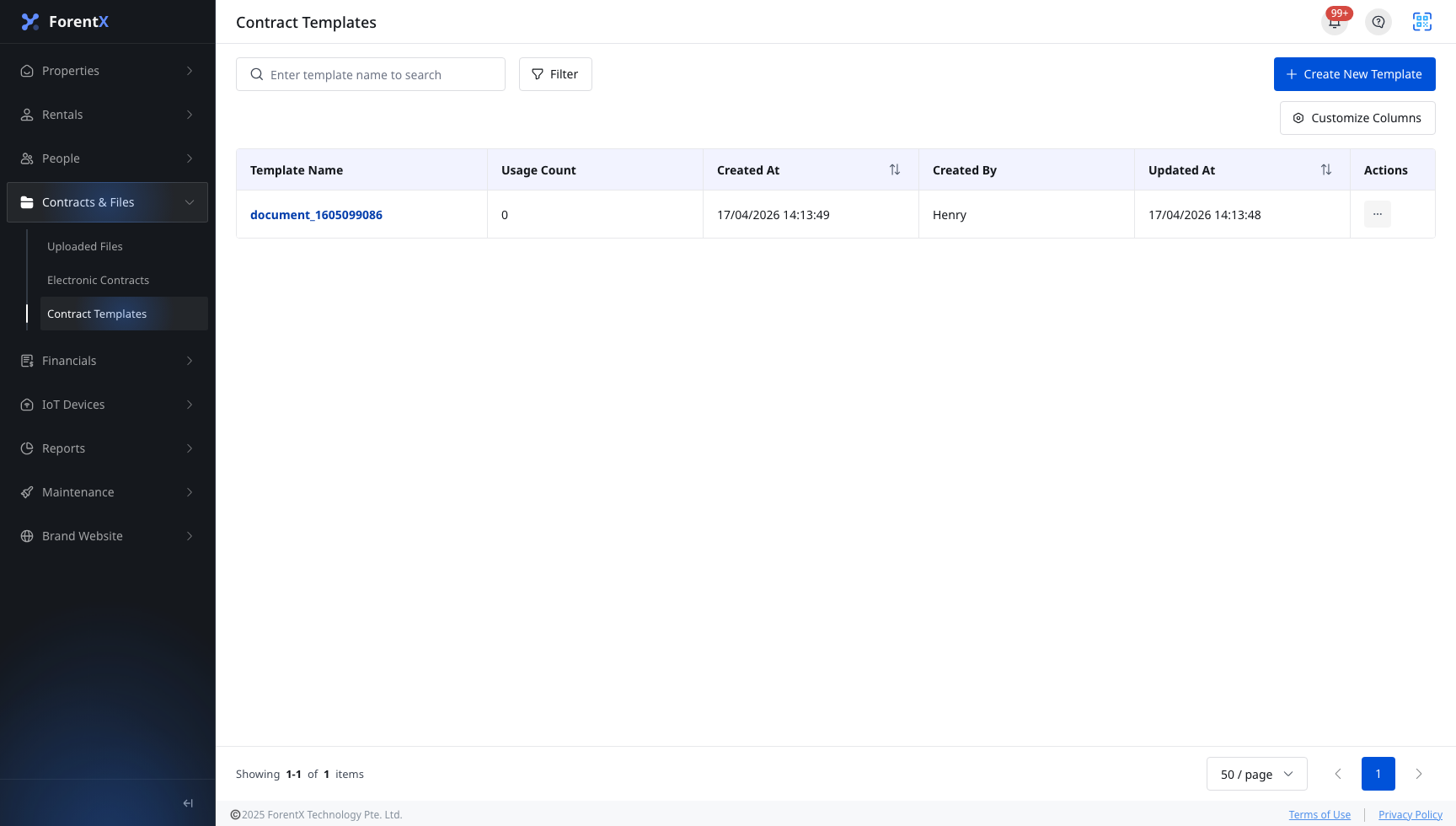Viewport: 1456px width, 826px height.
Task: Select Contract Templates submenu item
Action: click(124, 314)
